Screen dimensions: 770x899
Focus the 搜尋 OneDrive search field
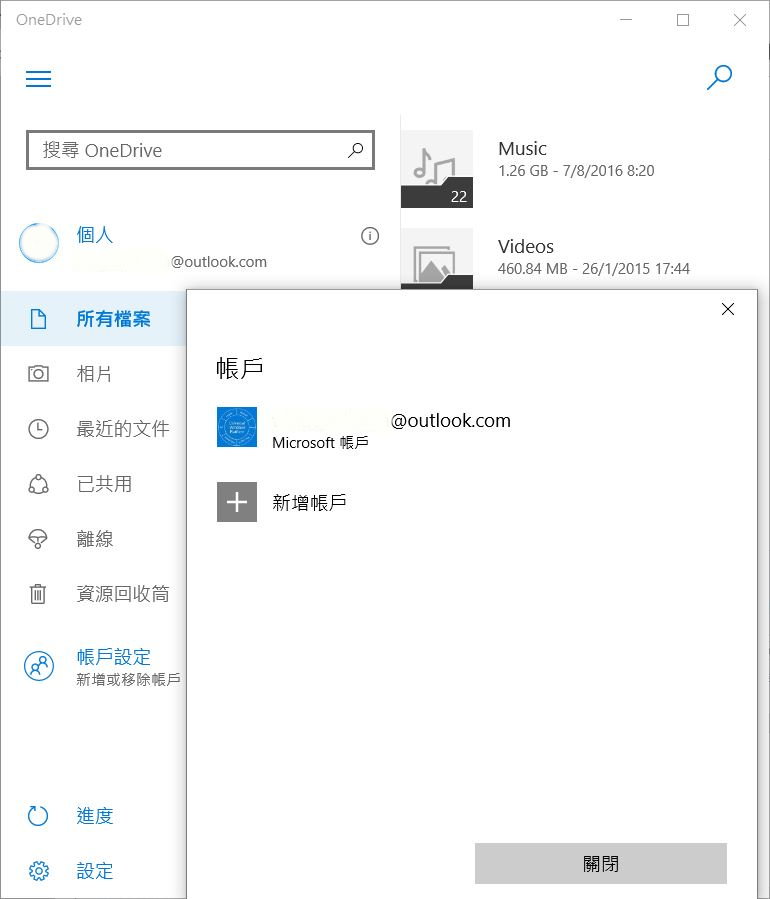click(200, 150)
